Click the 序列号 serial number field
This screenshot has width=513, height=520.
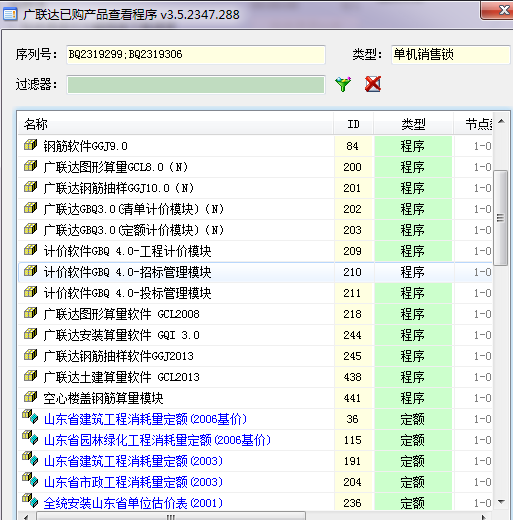tap(196, 54)
